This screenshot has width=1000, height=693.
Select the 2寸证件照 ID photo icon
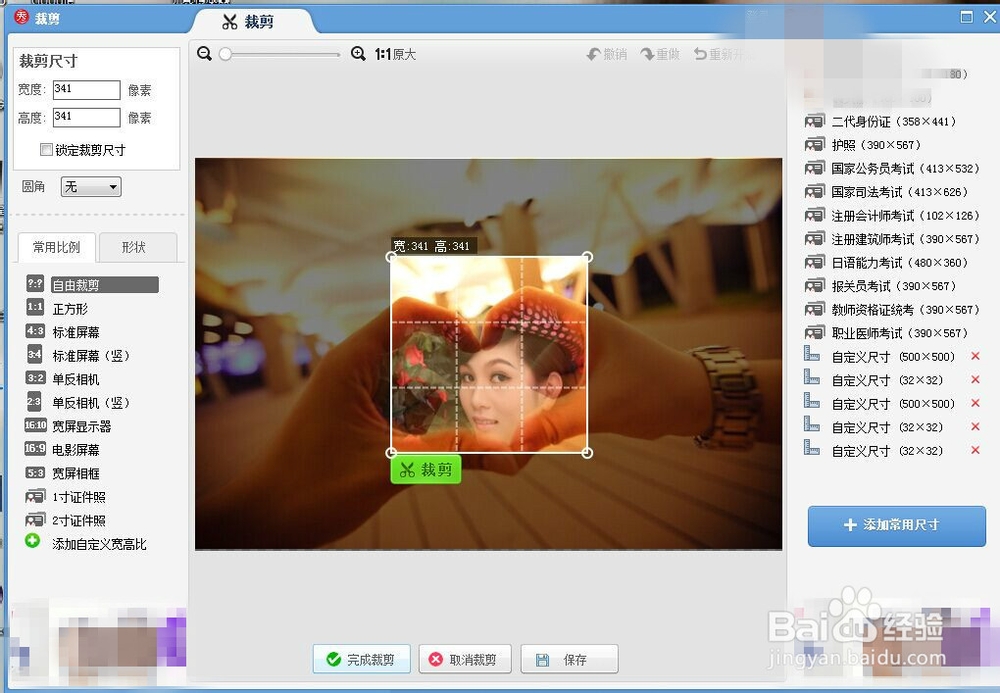pos(35,520)
